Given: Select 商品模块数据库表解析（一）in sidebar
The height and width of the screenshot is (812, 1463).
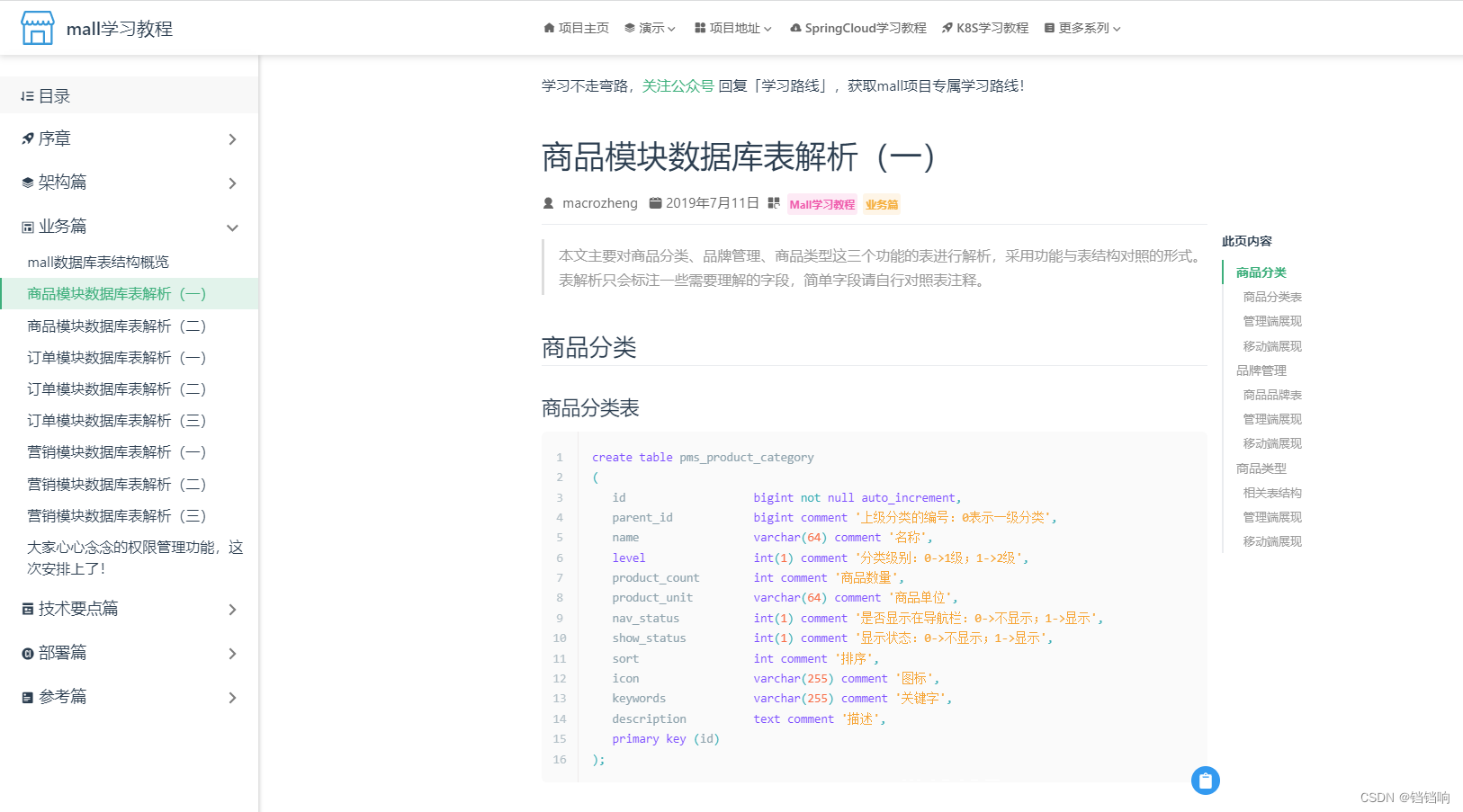Looking at the screenshot, I should [130, 294].
